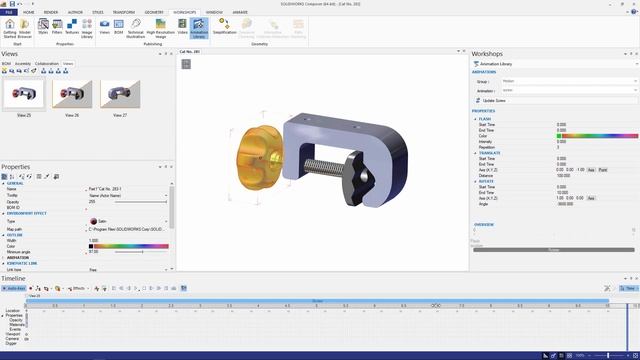Screen dimensions: 640x360
Task: Open the Getting Started ribbon icon
Action: tap(9, 28)
